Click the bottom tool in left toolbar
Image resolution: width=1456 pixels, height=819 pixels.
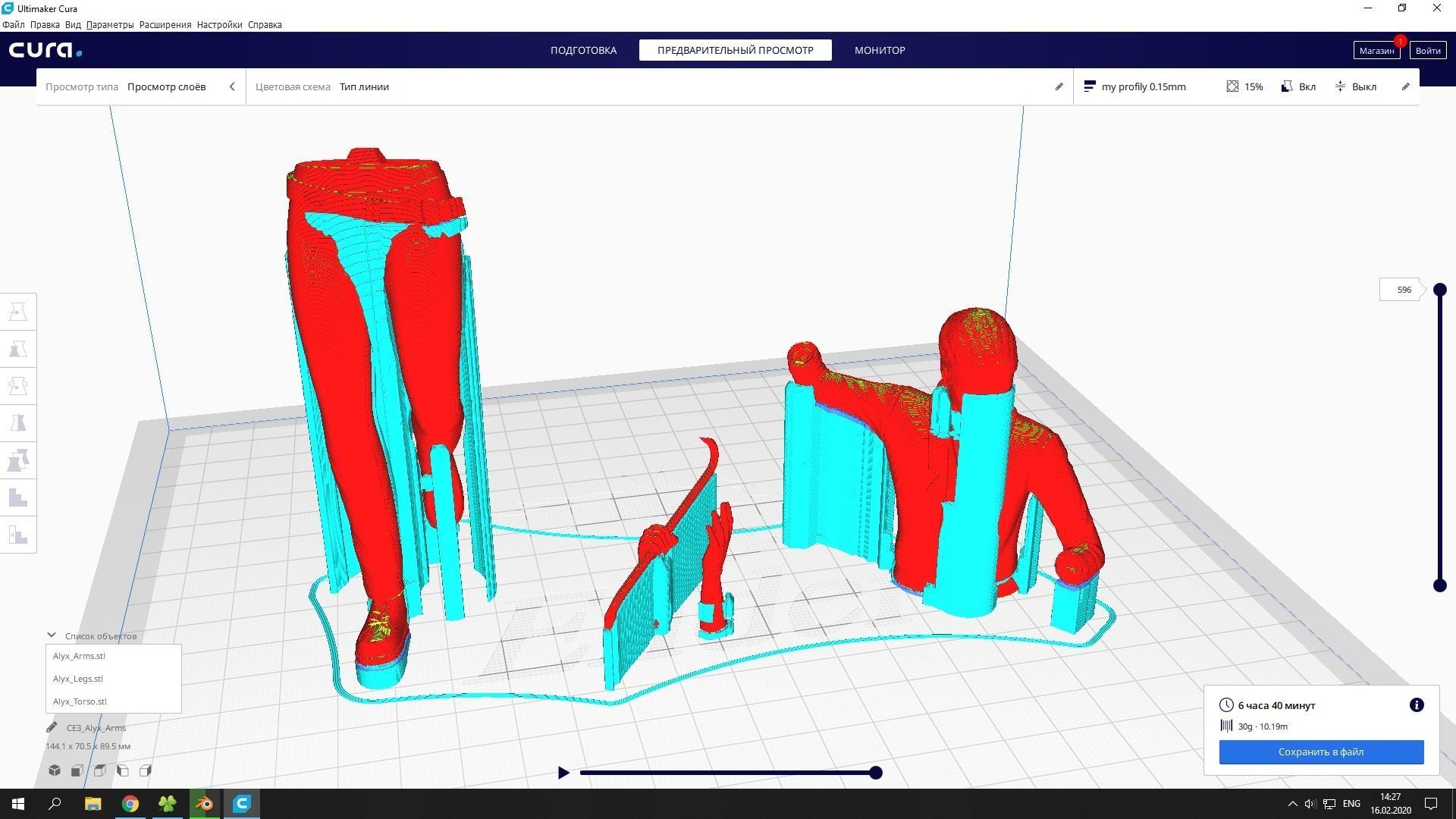(18, 535)
